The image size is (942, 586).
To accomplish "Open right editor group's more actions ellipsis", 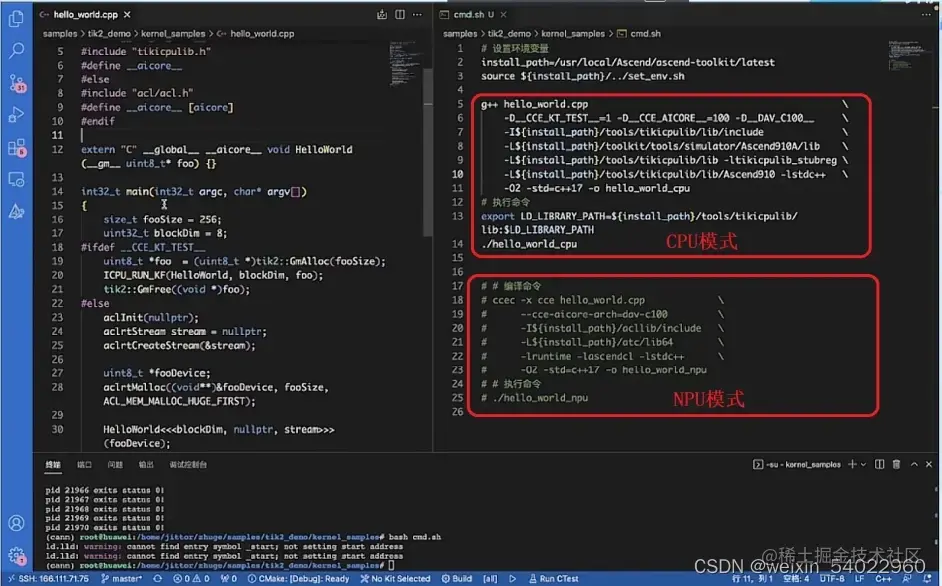I will [926, 14].
